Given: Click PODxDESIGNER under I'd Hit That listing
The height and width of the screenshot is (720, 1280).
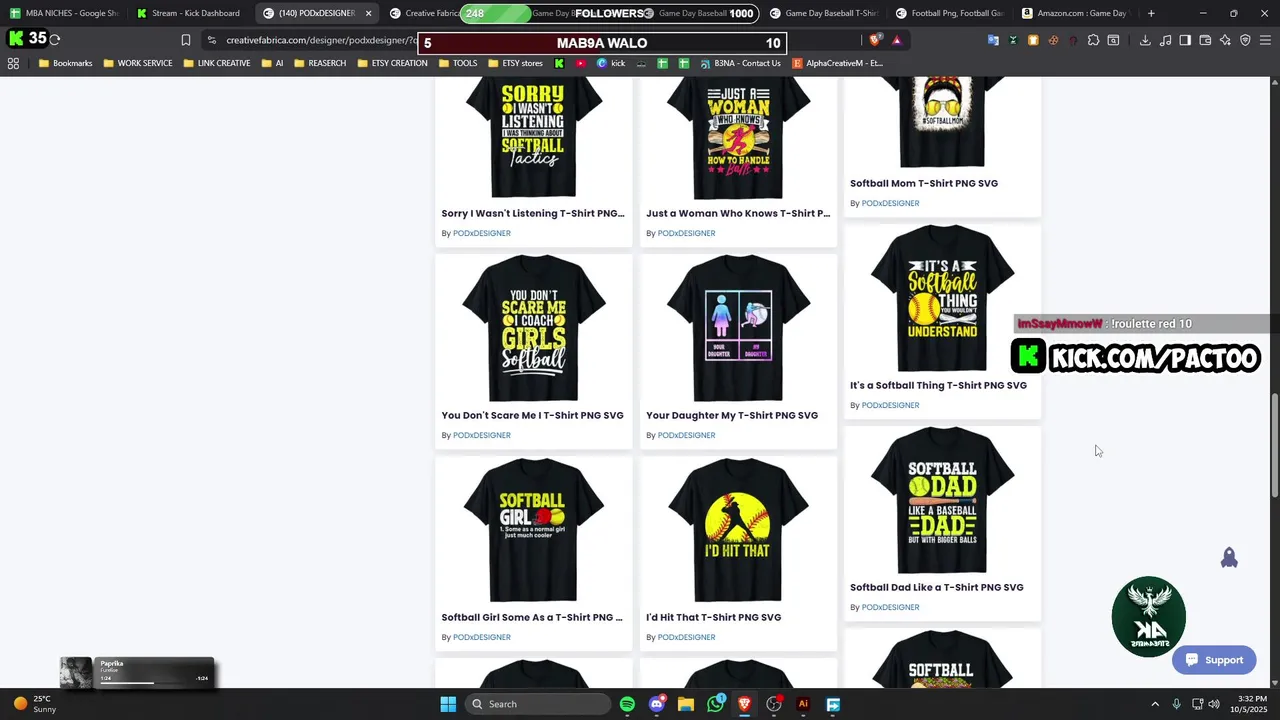Looking at the screenshot, I should coord(686,637).
